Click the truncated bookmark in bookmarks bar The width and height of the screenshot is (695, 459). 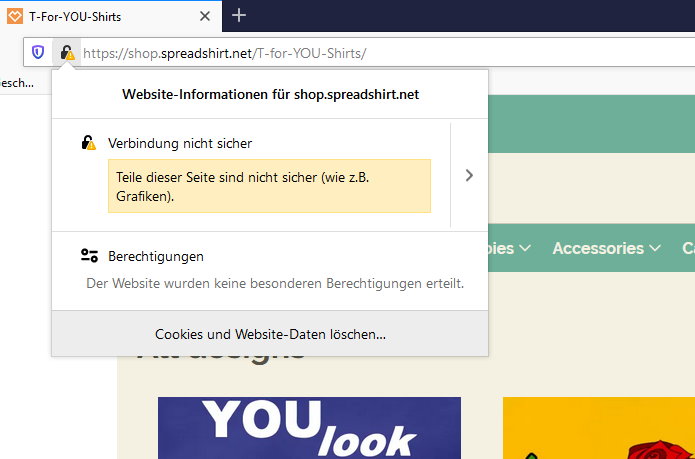17,83
